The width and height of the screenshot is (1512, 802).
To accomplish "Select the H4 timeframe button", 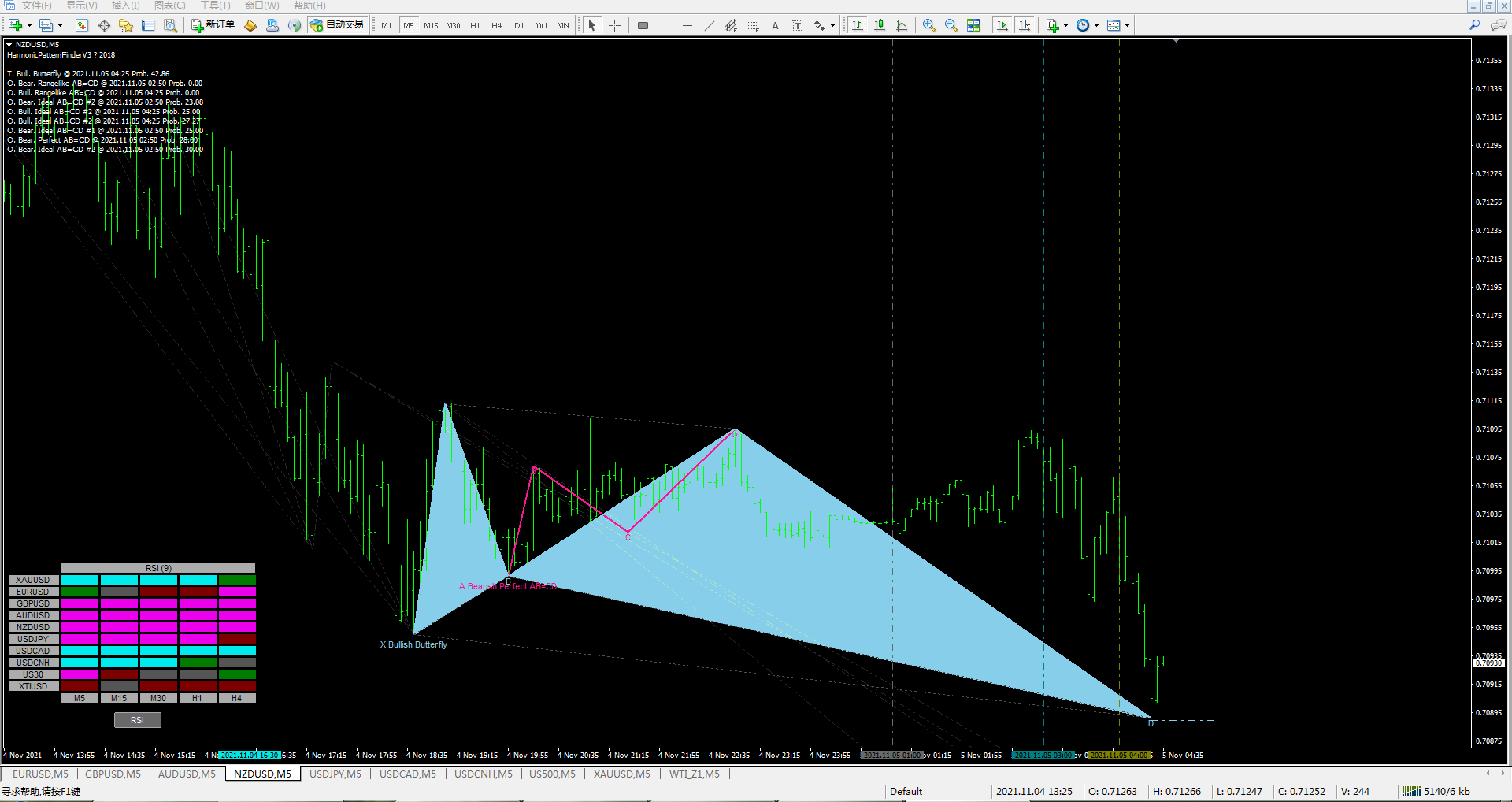I will (x=496, y=25).
